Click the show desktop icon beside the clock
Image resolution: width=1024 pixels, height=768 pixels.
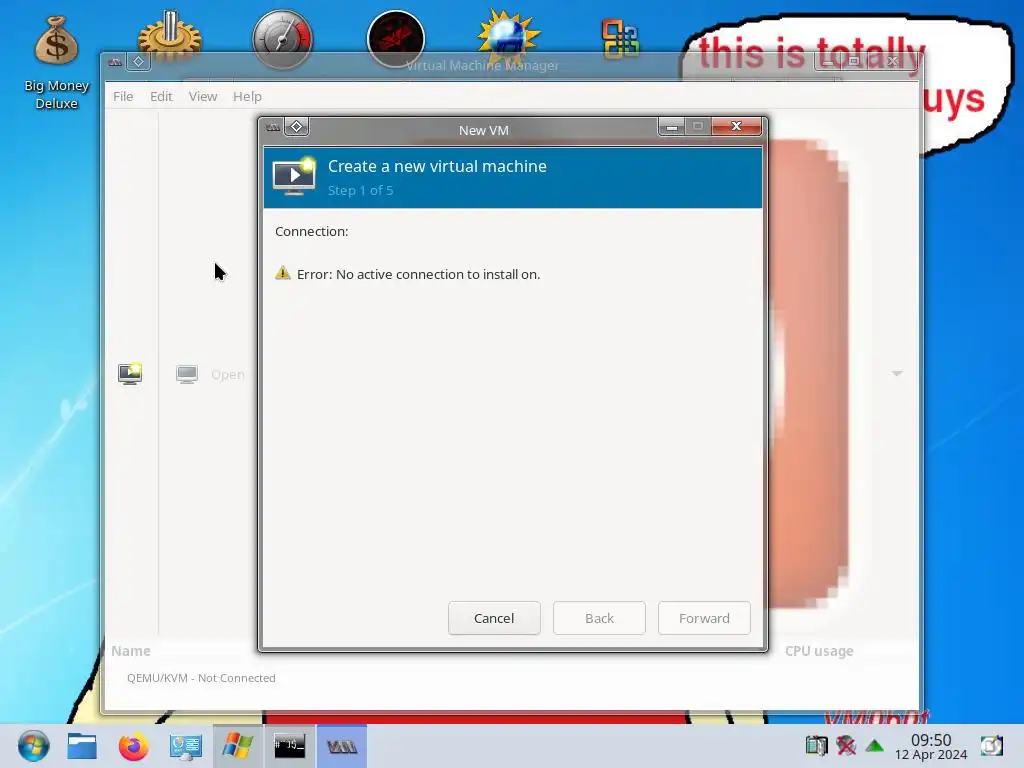tap(991, 746)
